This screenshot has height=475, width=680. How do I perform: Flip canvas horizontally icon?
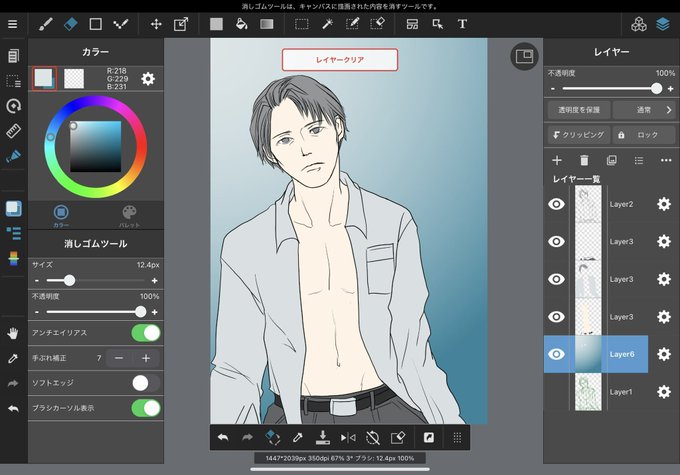(348, 438)
